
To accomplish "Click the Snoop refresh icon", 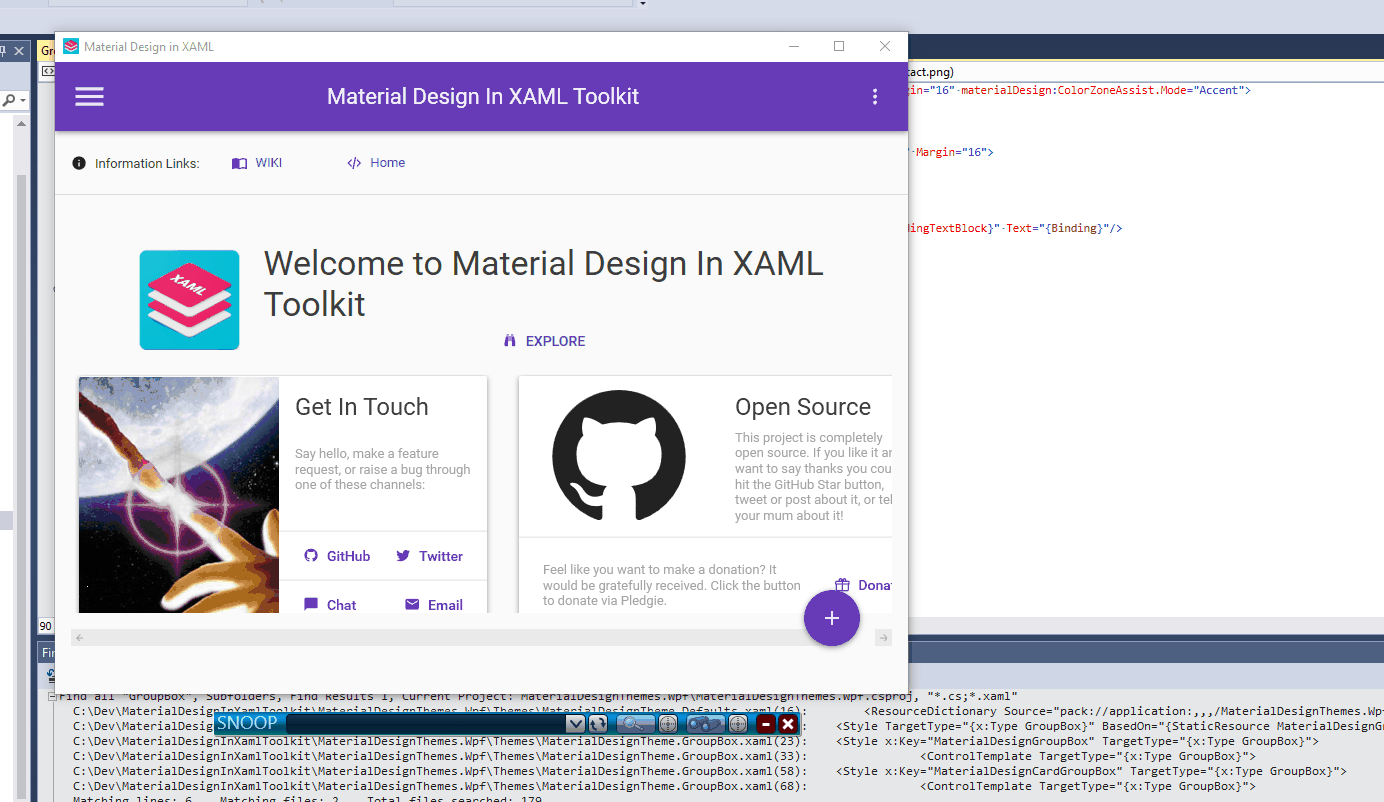I will coord(598,724).
